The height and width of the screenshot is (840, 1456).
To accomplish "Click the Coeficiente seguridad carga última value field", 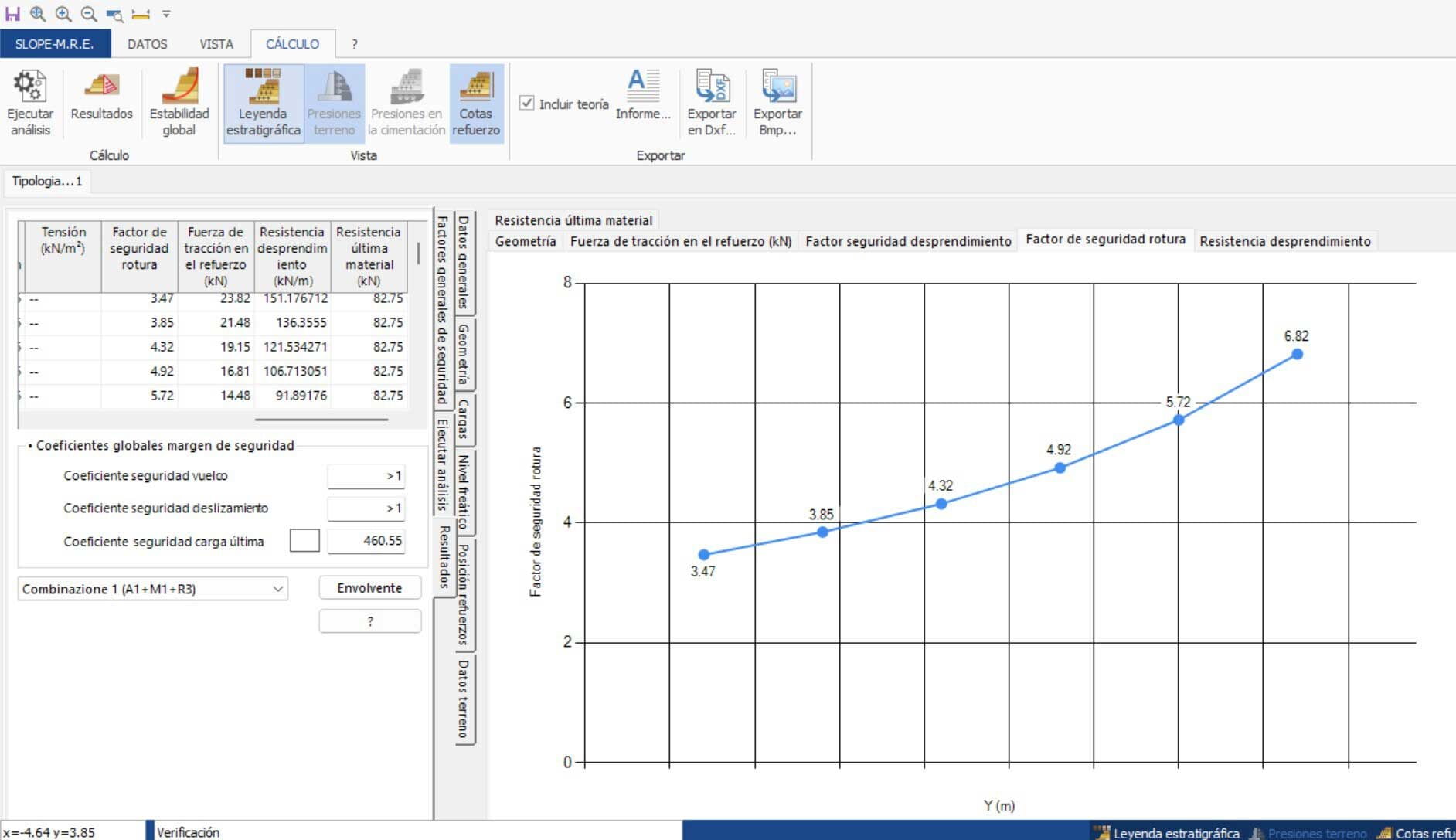I will 366,541.
